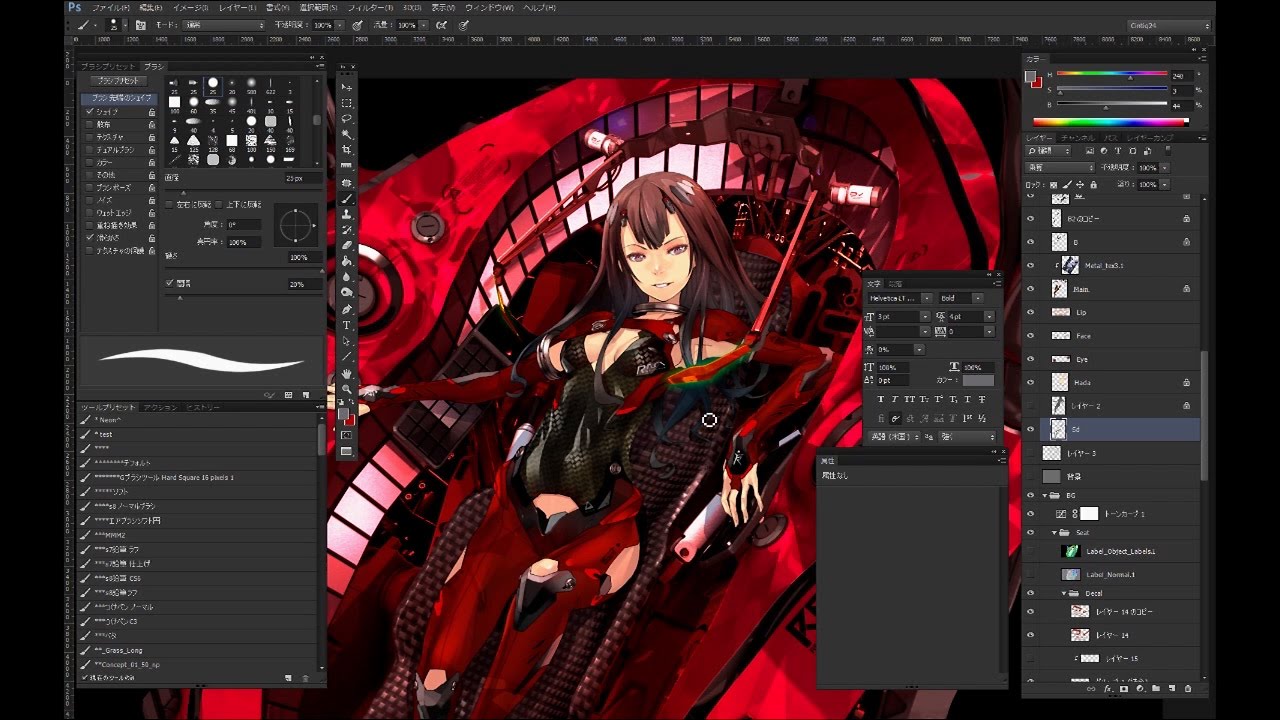Image resolution: width=1280 pixels, height=720 pixels.
Task: Enable the デュアルブラシ checkbox
Action: pyautogui.click(x=90, y=149)
